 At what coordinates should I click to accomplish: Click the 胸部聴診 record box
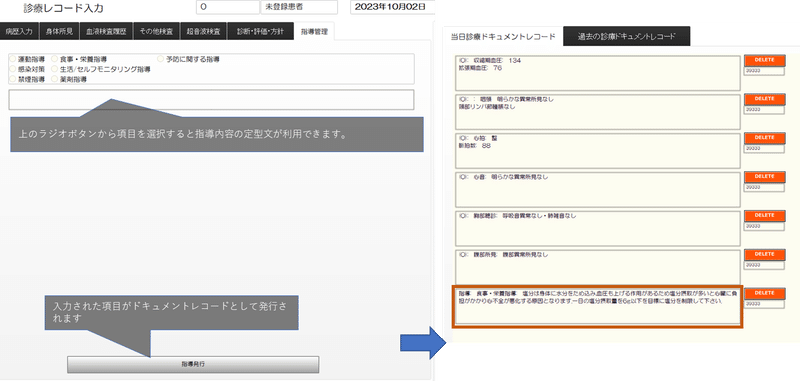tap(598, 228)
